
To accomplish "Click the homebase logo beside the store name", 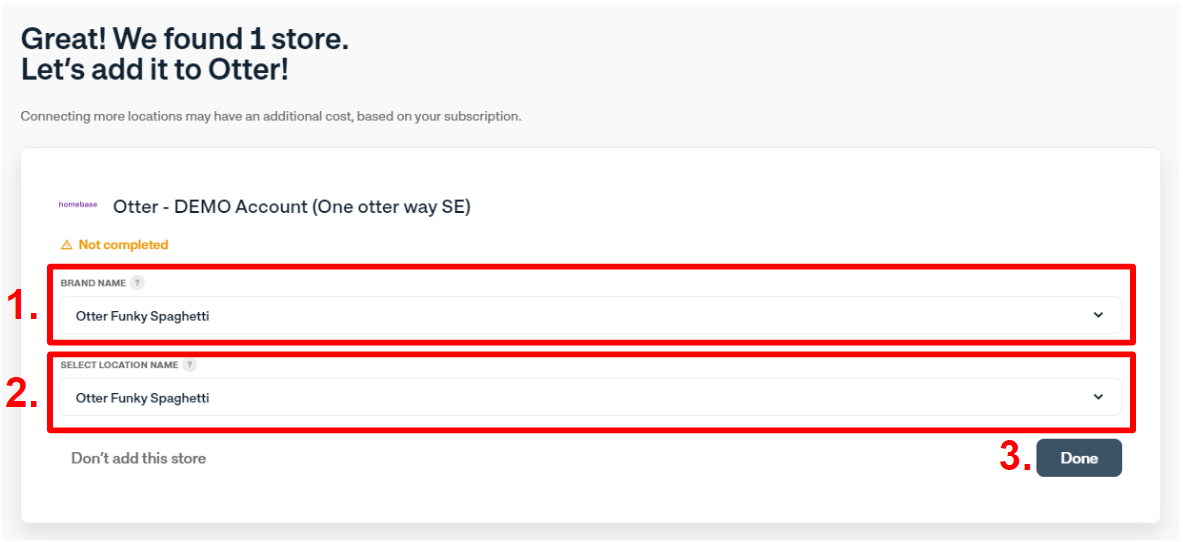I will point(78,205).
